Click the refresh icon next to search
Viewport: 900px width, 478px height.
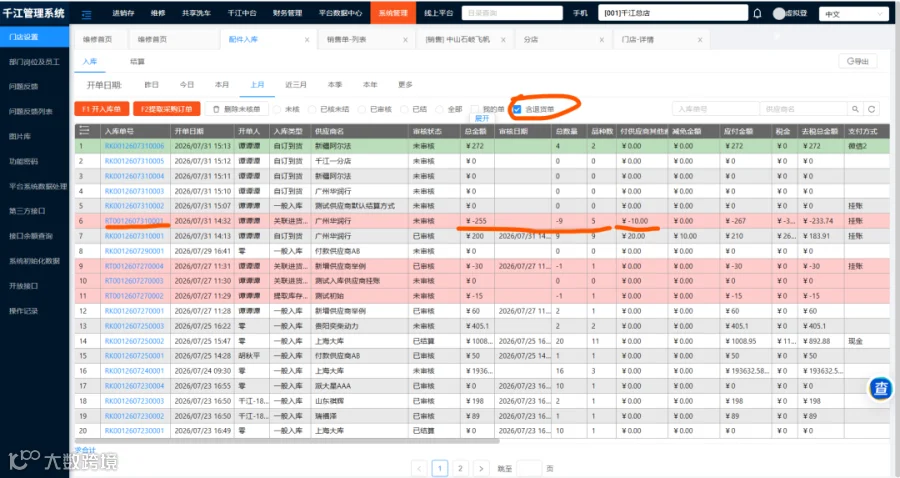[871, 109]
